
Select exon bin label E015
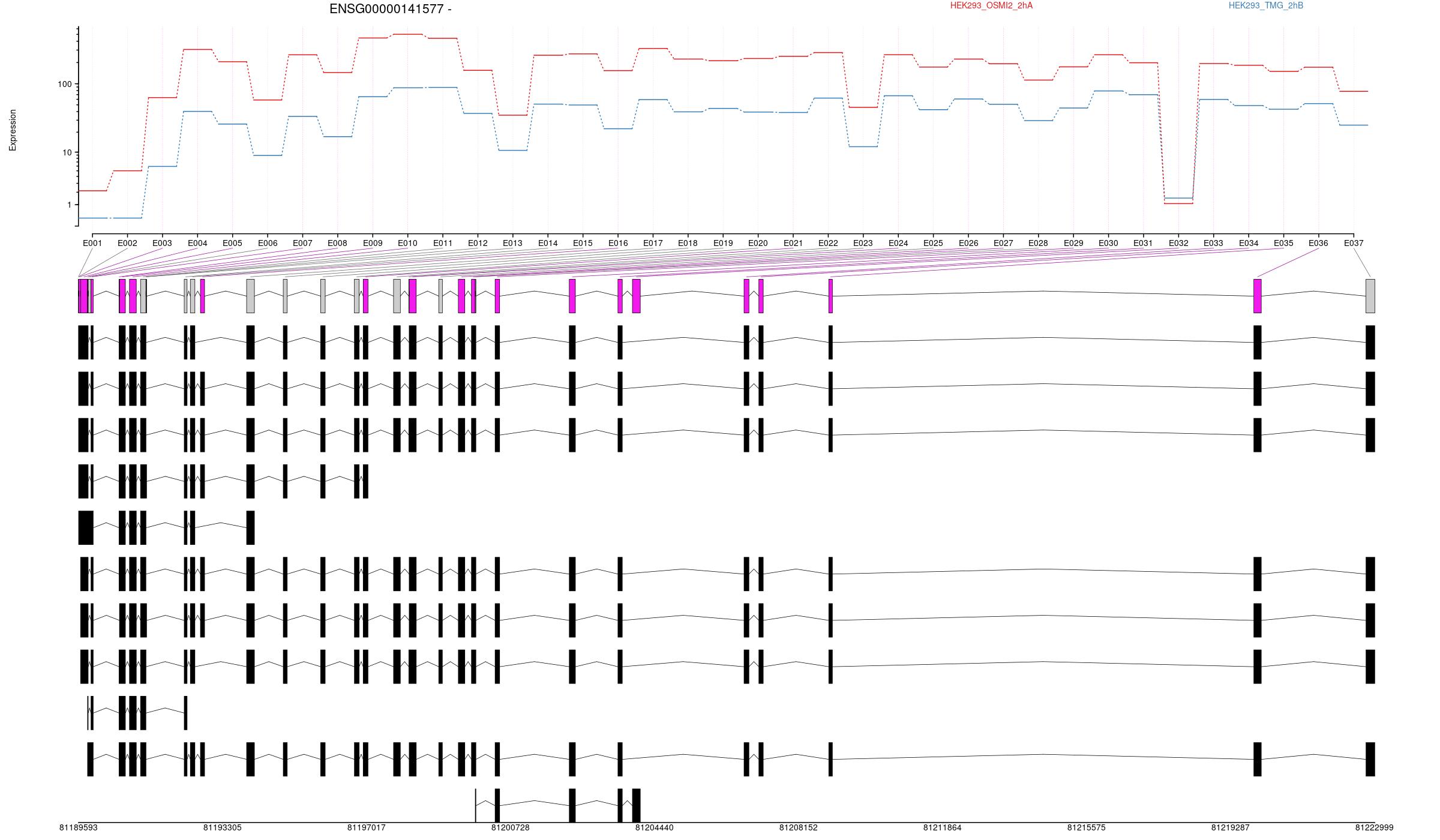pos(583,243)
